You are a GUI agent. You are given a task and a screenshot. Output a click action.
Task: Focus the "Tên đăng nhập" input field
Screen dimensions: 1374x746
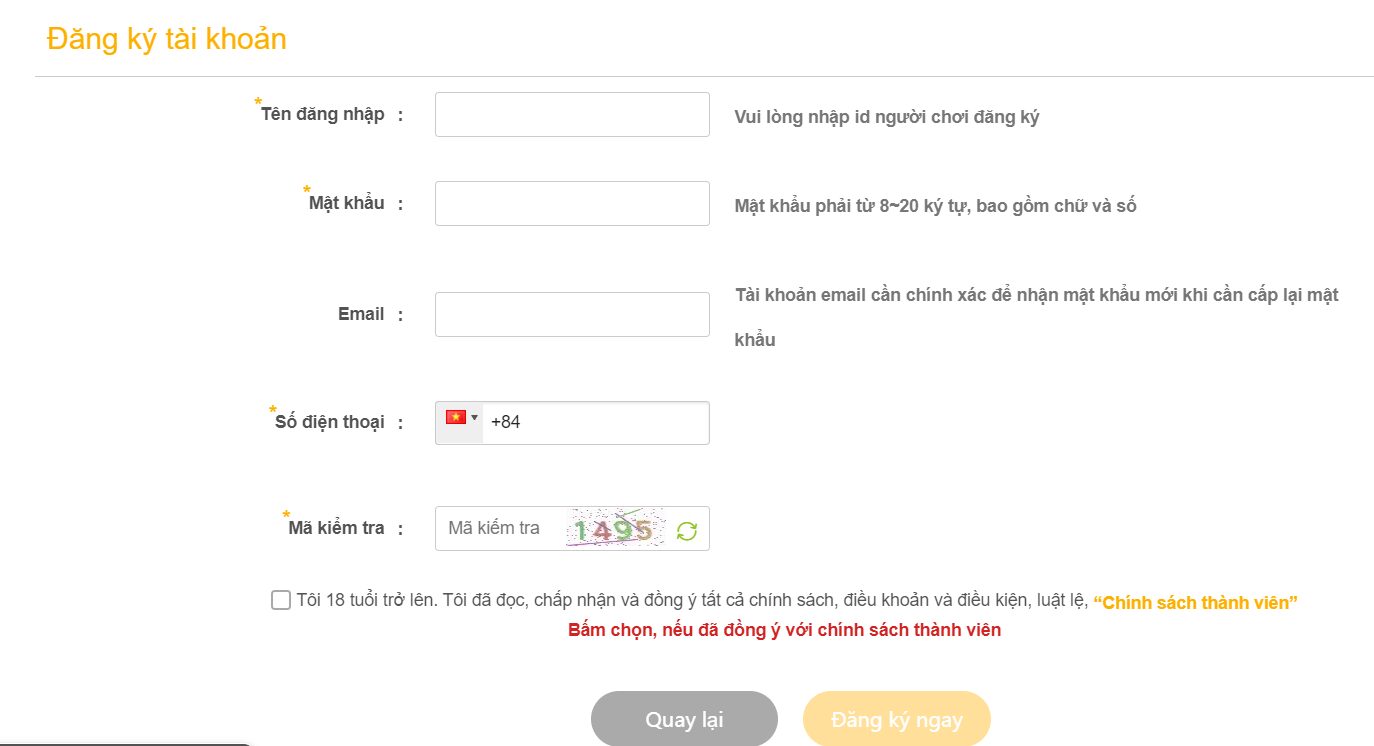(x=572, y=115)
